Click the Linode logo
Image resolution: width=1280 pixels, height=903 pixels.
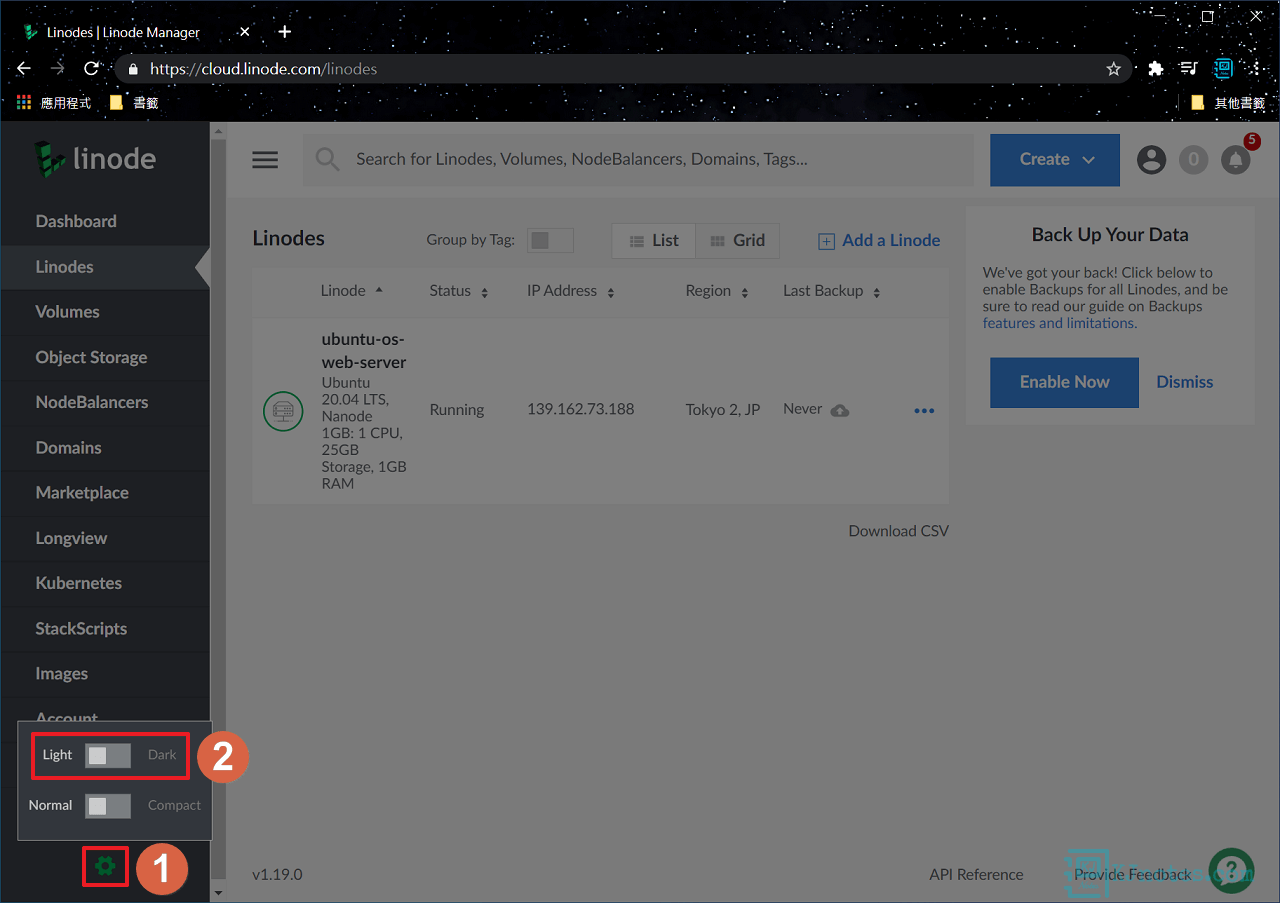coord(96,159)
